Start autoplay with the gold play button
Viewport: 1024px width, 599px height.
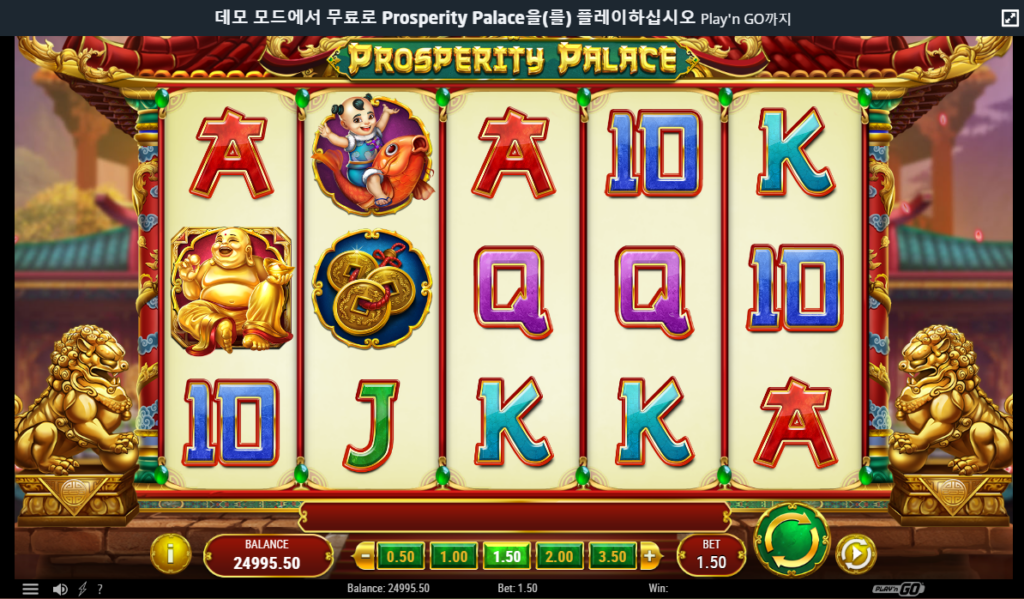pos(856,554)
